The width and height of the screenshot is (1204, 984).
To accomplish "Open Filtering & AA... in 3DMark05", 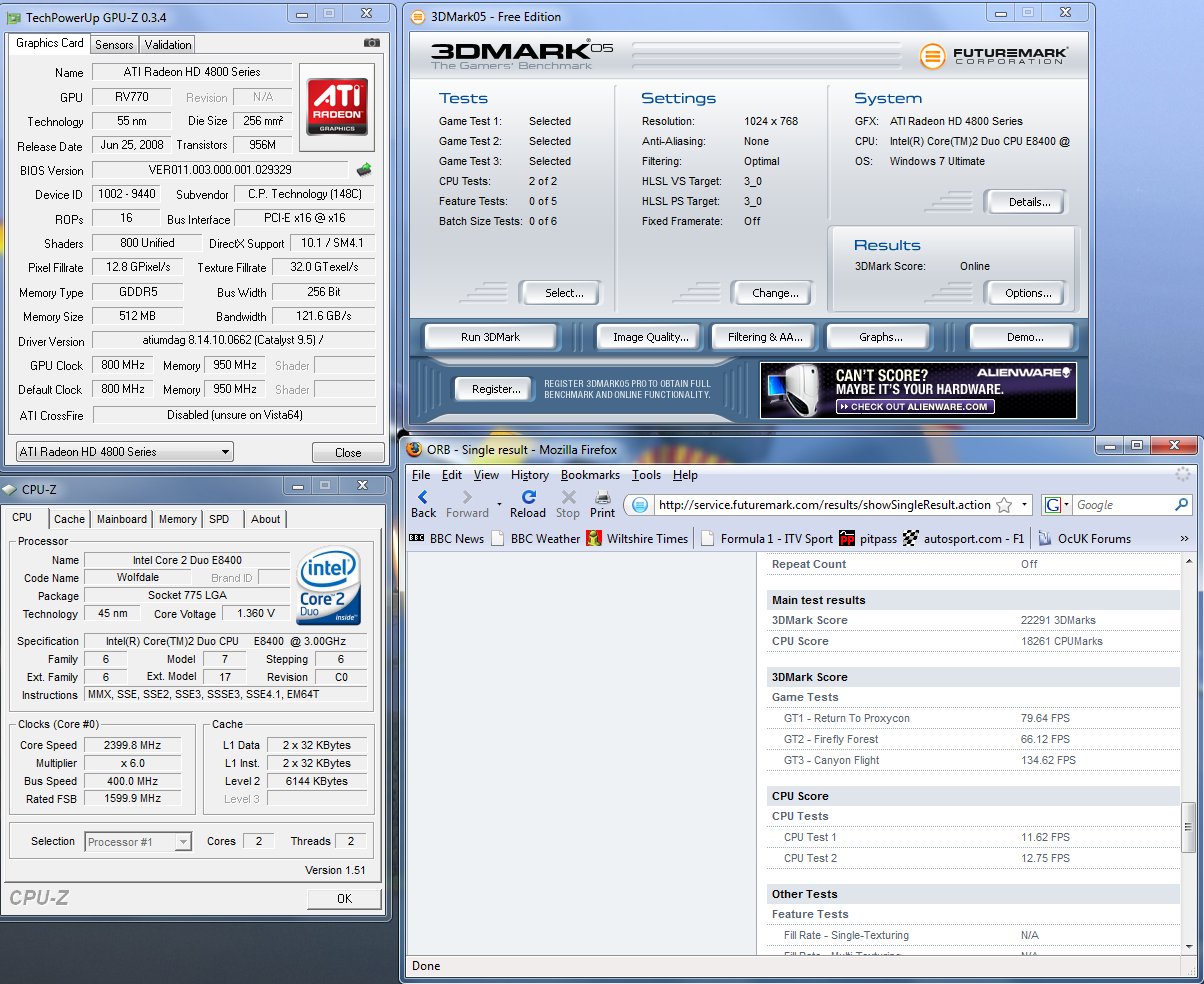I will point(766,337).
